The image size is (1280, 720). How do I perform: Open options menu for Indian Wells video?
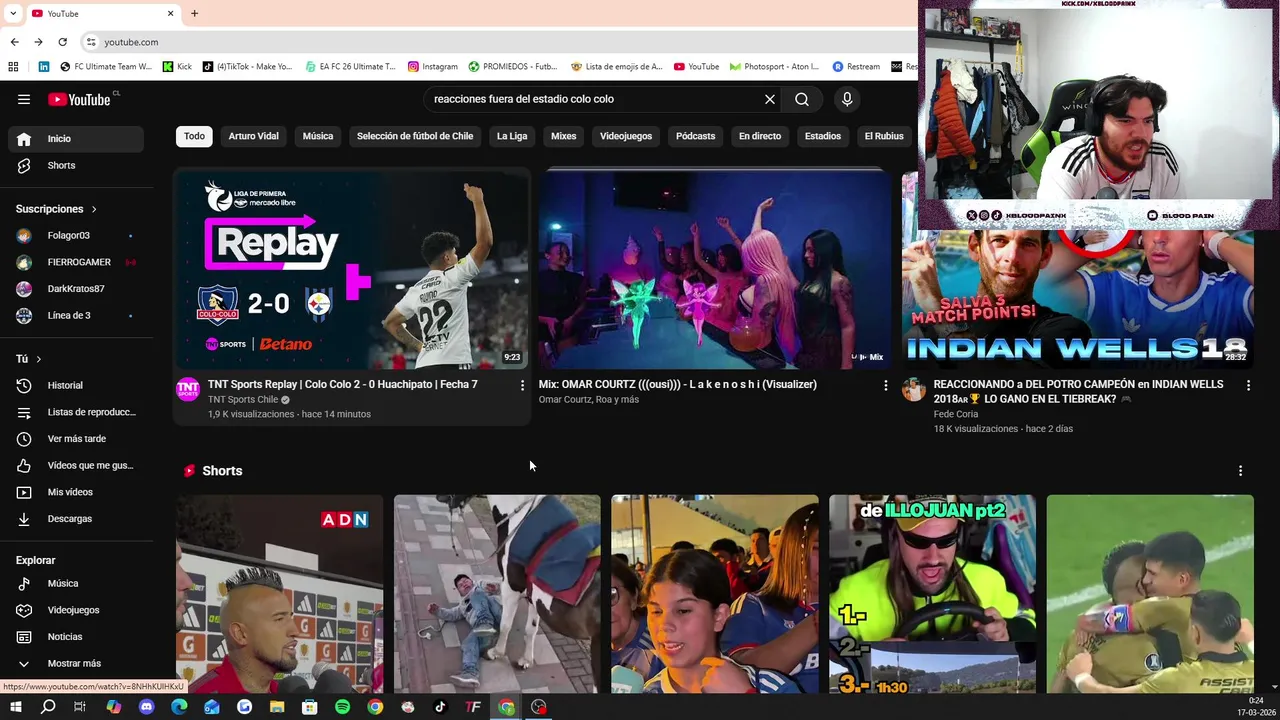pyautogui.click(x=1248, y=385)
